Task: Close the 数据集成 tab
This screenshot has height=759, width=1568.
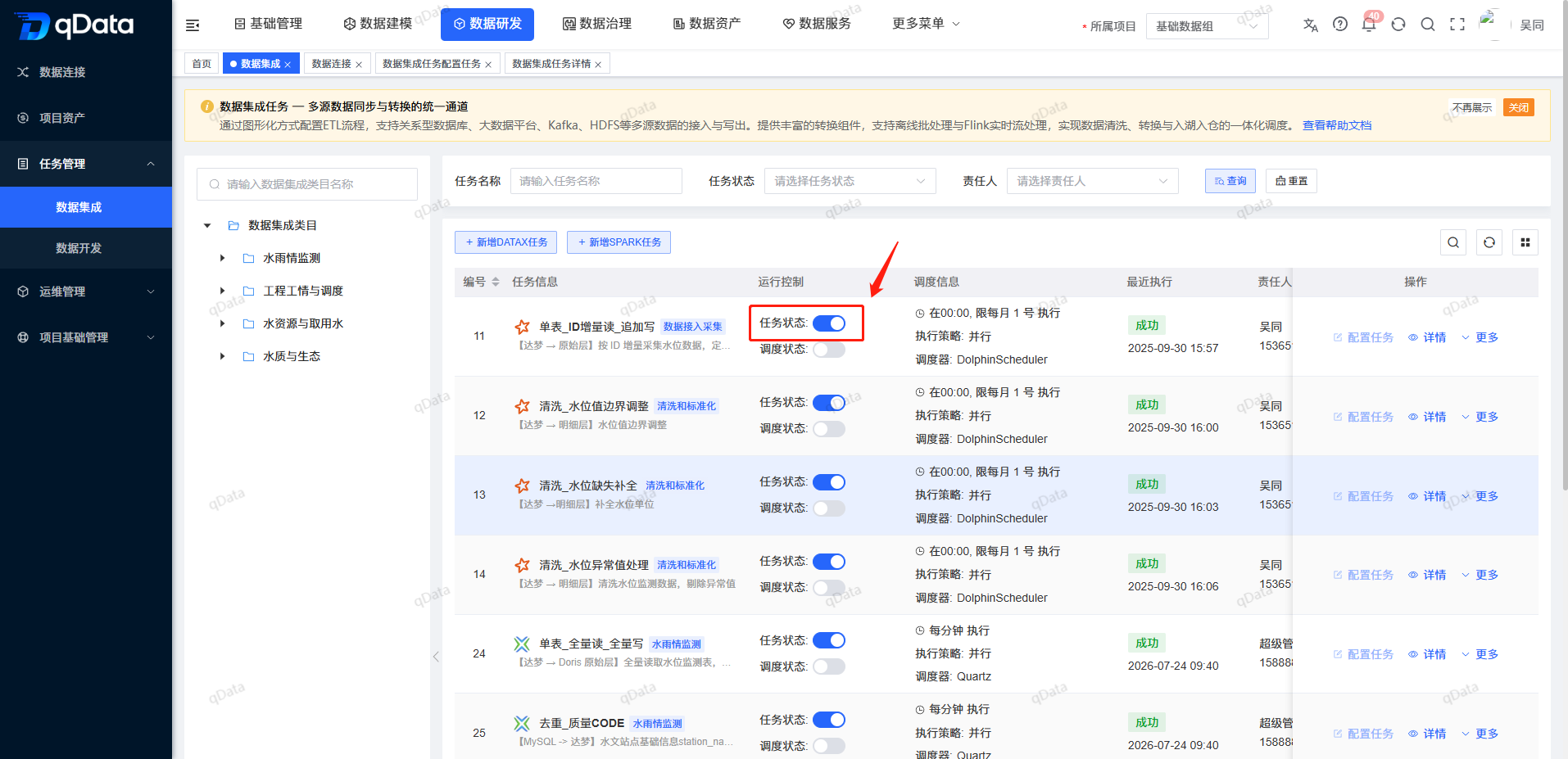Action: tap(288, 65)
